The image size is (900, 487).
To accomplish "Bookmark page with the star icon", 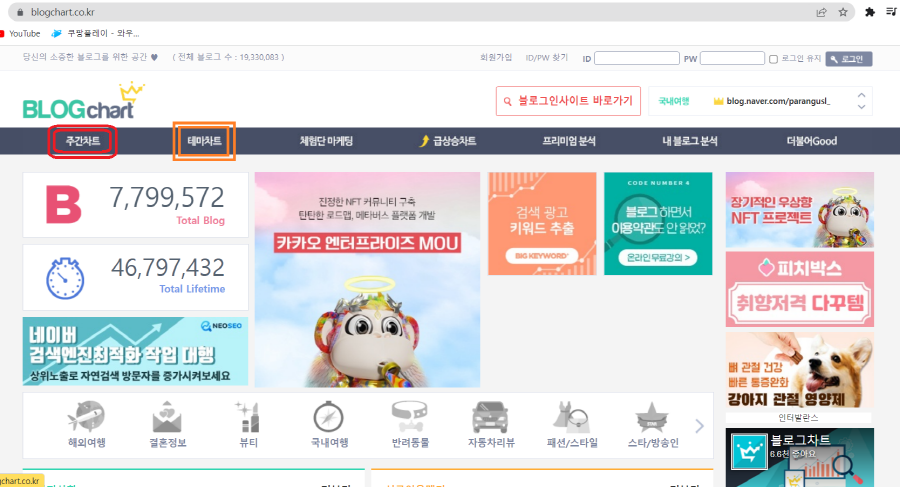I will pos(843,12).
